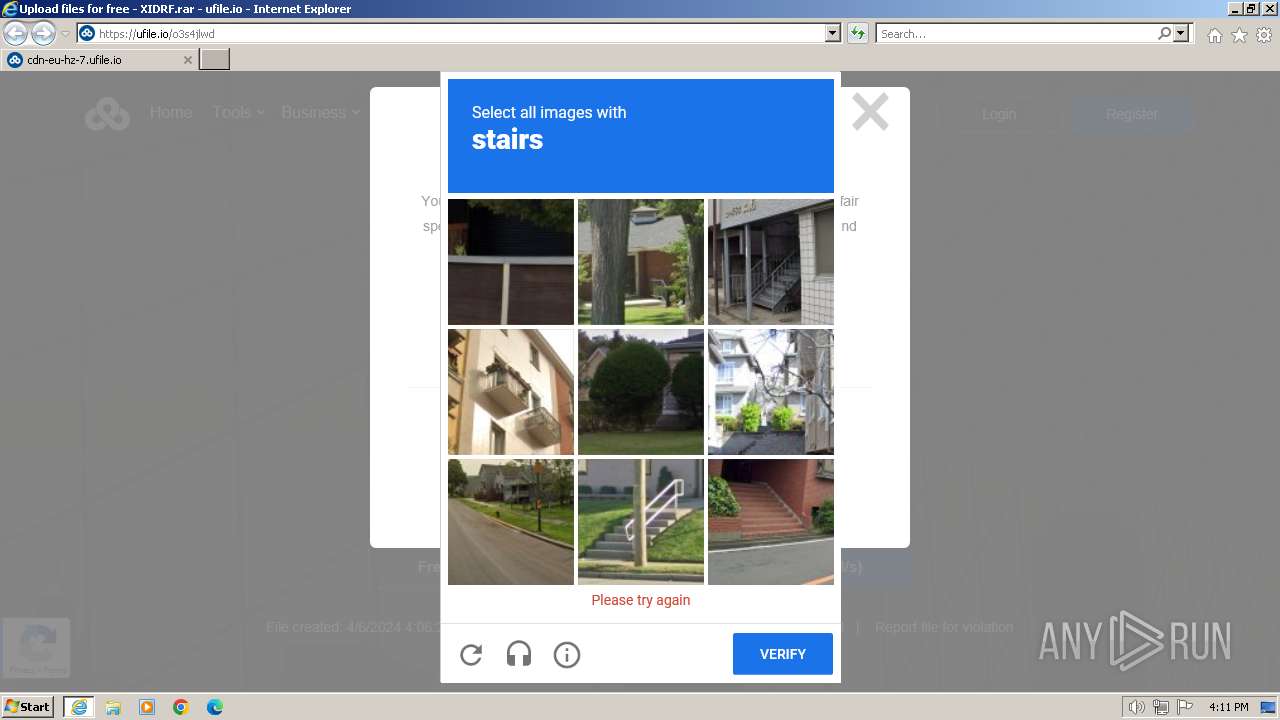Viewport: 1280px width, 720px height.
Task: Select captcha image with balconies on building
Action: 511,392
